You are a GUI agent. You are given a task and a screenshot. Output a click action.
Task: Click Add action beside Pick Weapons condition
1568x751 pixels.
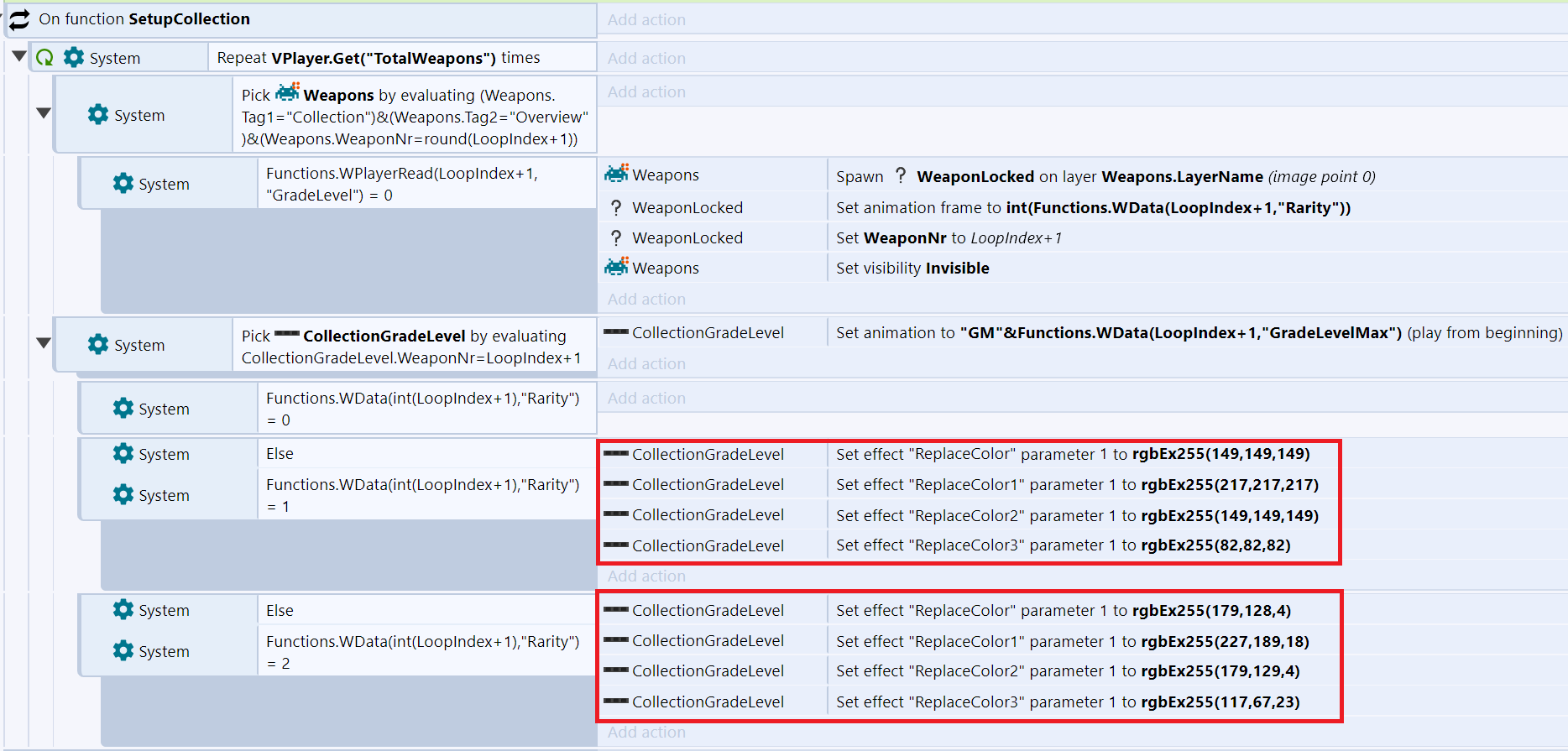coord(646,91)
